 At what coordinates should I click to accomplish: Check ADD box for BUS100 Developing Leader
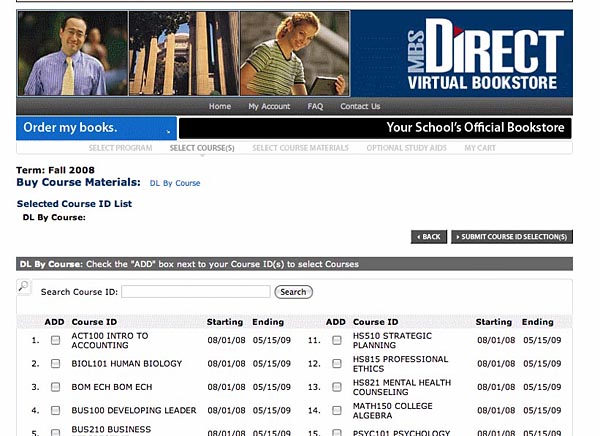coord(55,410)
